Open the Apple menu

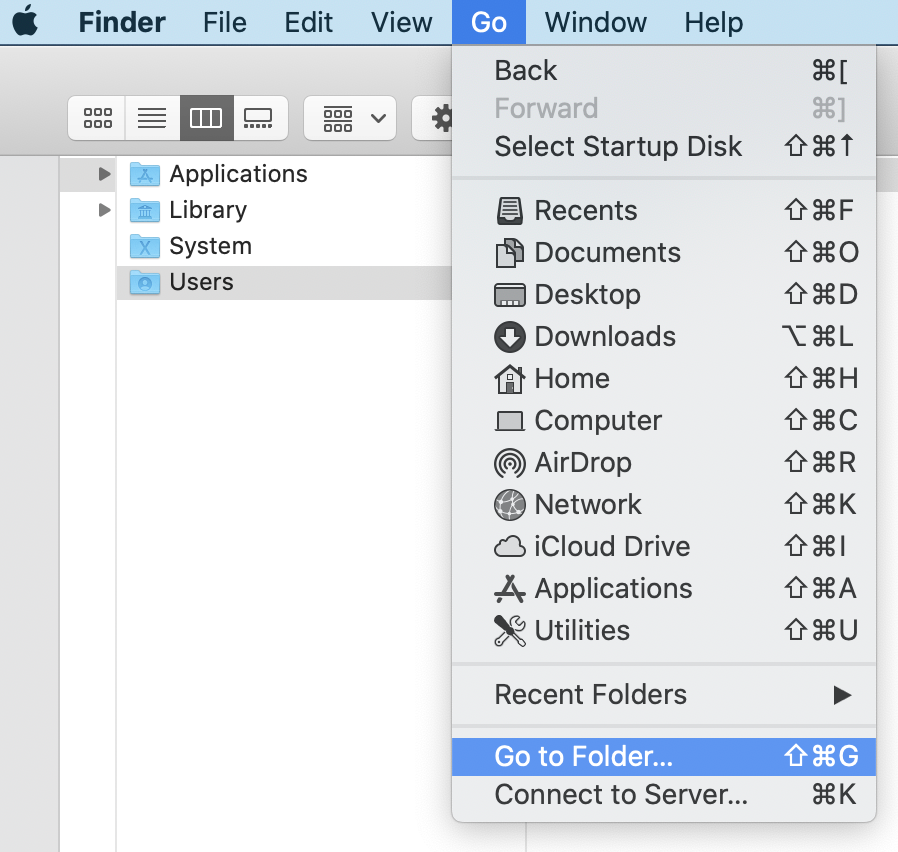(x=25, y=22)
